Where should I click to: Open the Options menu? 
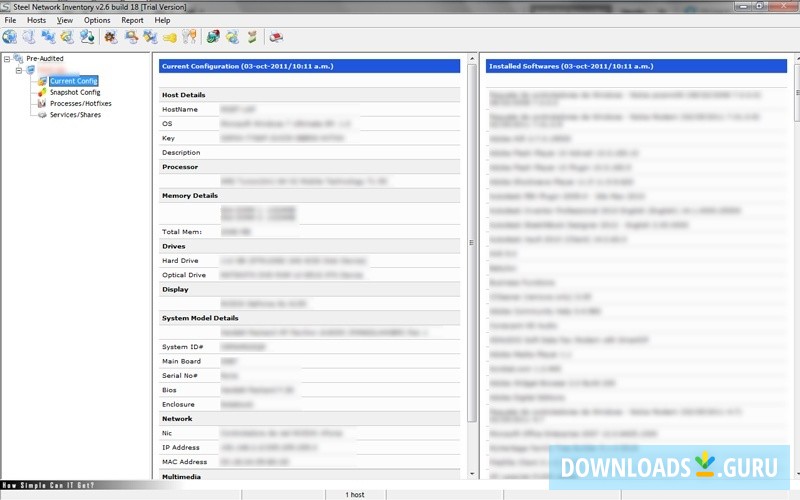[97, 20]
